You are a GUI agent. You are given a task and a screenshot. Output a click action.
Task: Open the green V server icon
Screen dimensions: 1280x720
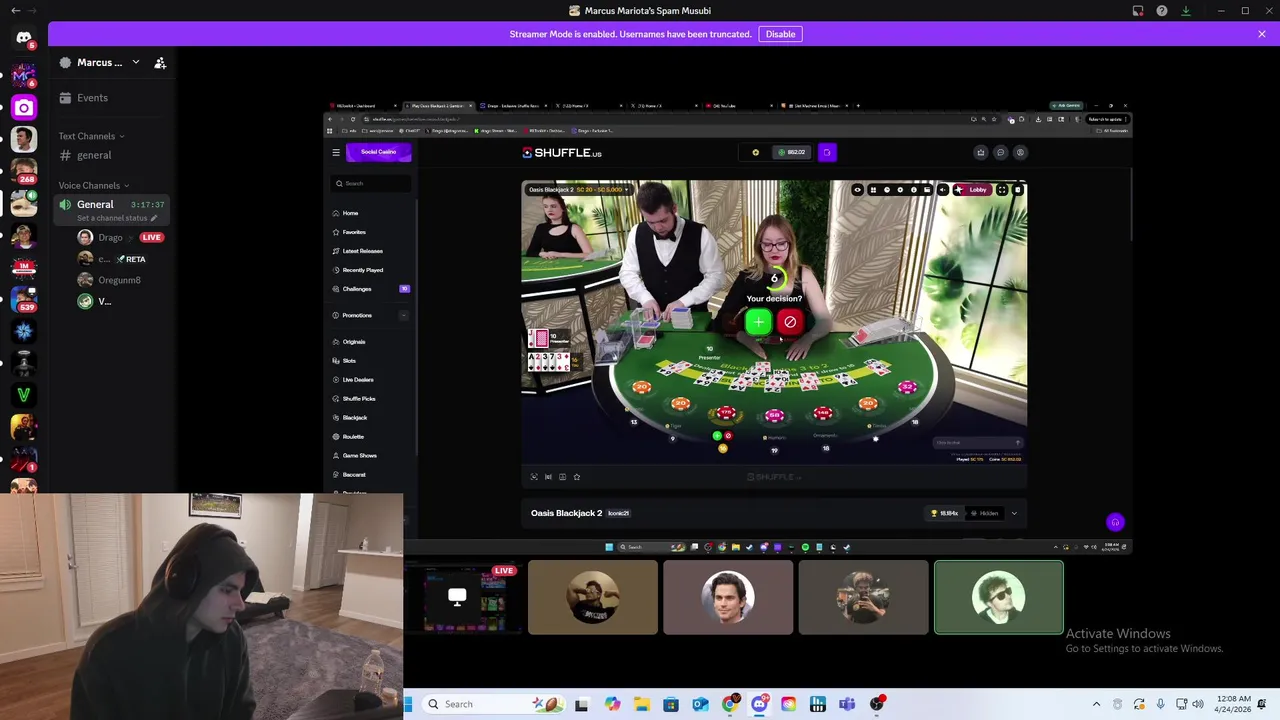coord(23,395)
